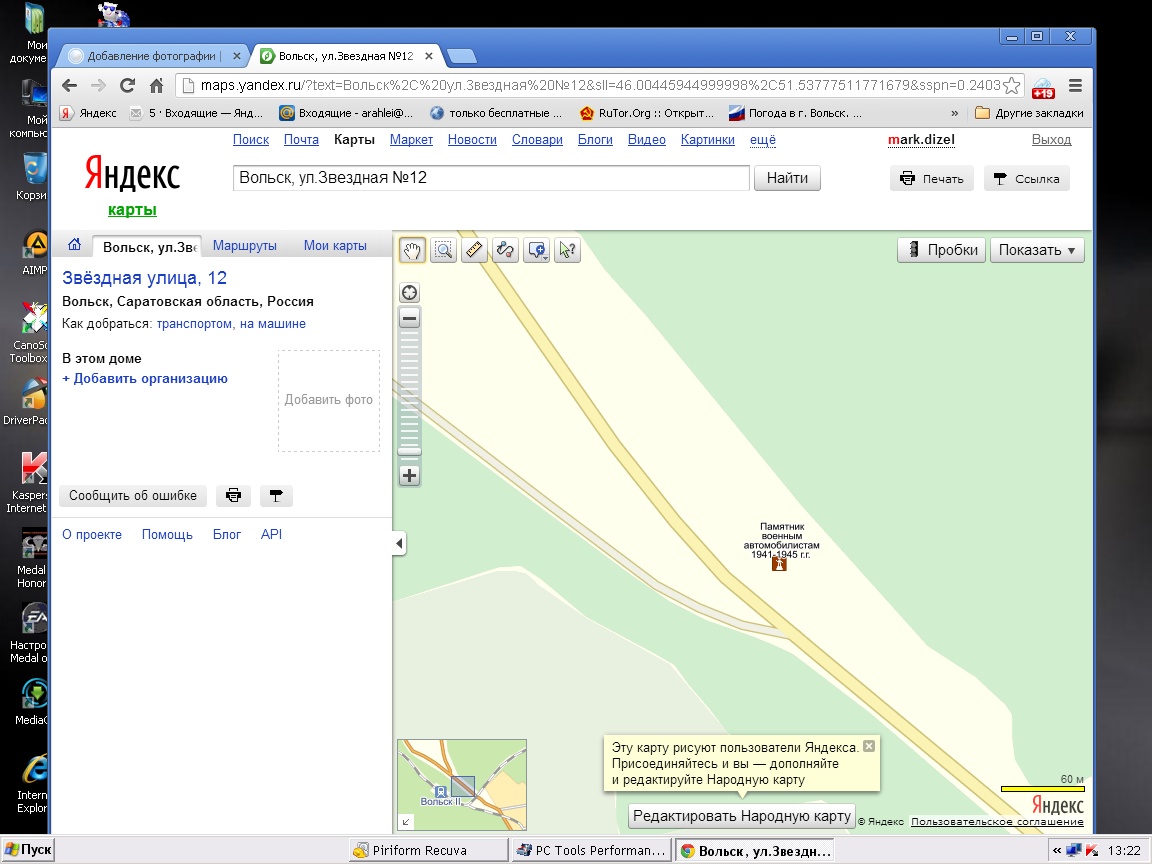1152x864 pixels.
Task: Get directions by транспортом link
Action: point(196,324)
